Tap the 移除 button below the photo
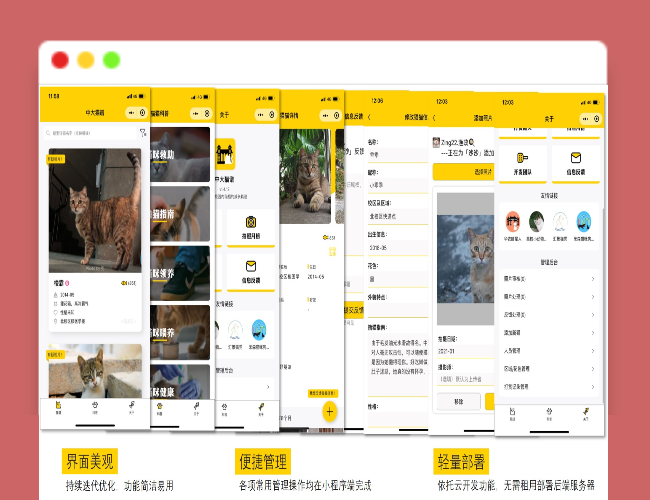650x500 pixels. 458,401
